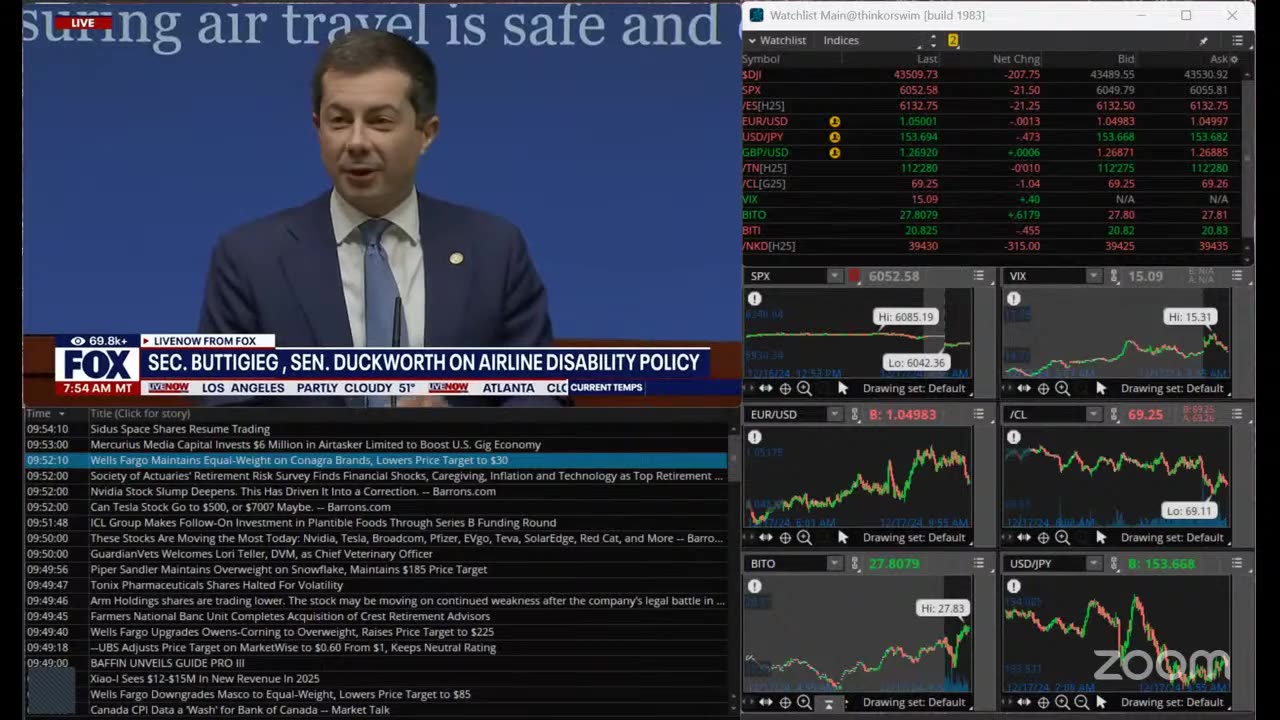Image resolution: width=1280 pixels, height=720 pixels.
Task: Click the watchlist up-down stepper arrows
Action: coord(933,41)
